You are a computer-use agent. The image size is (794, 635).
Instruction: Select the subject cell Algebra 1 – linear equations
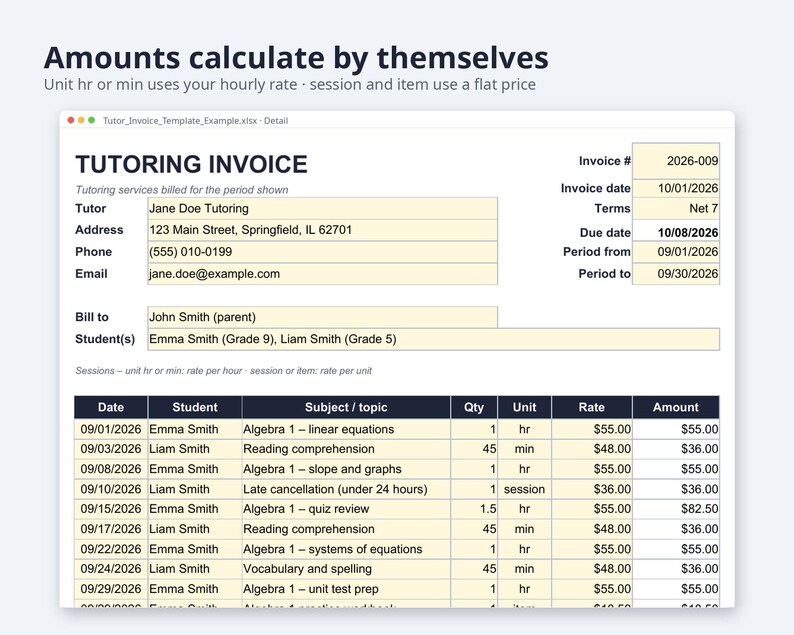(346, 429)
